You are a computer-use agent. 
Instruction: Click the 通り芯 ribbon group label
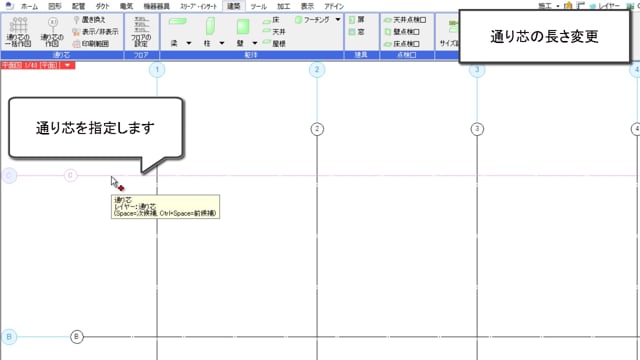62,55
